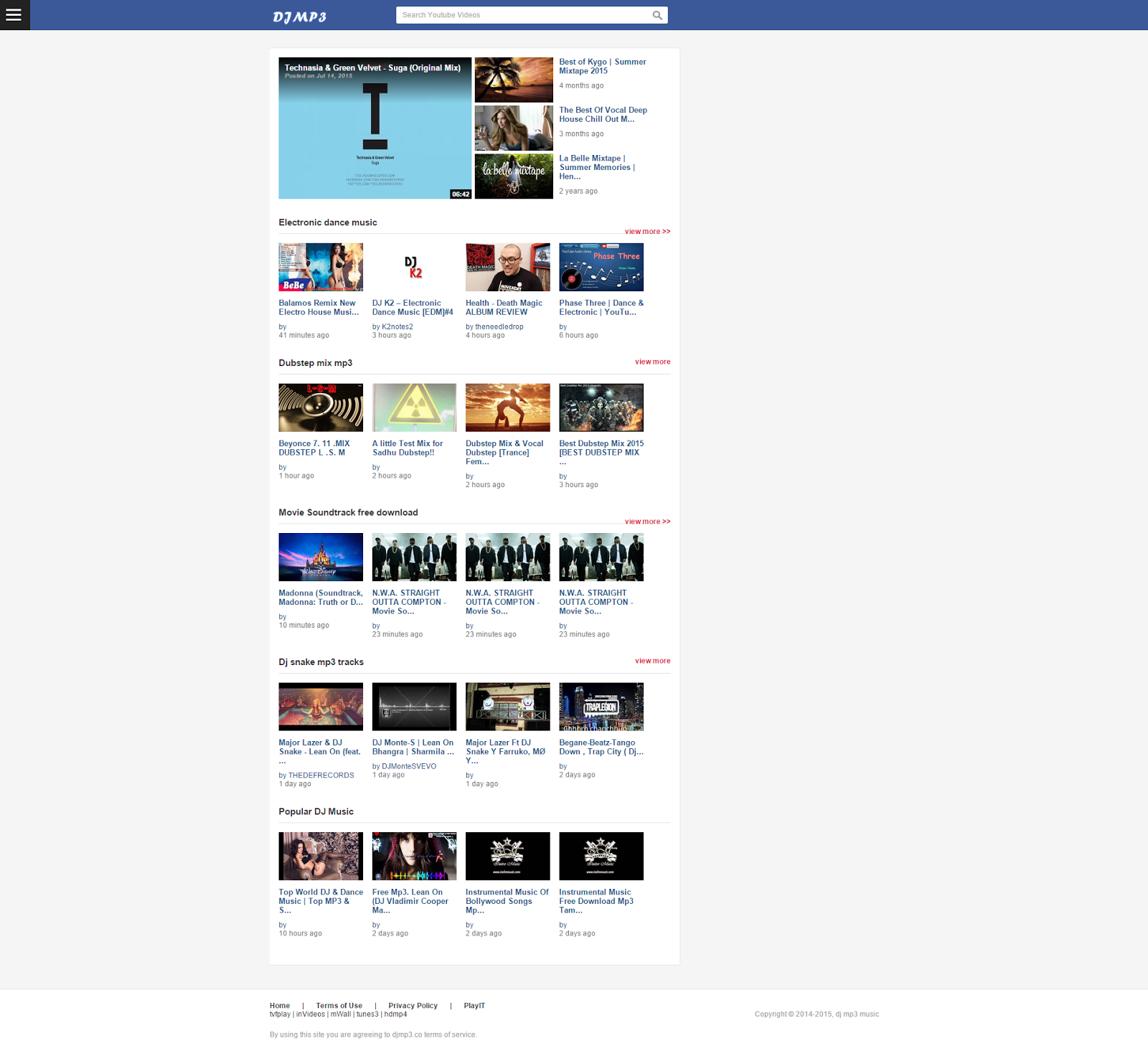The width and height of the screenshot is (1148, 1051).
Task: Open DJ K2 Electronic Dance Music link
Action: coord(413,307)
